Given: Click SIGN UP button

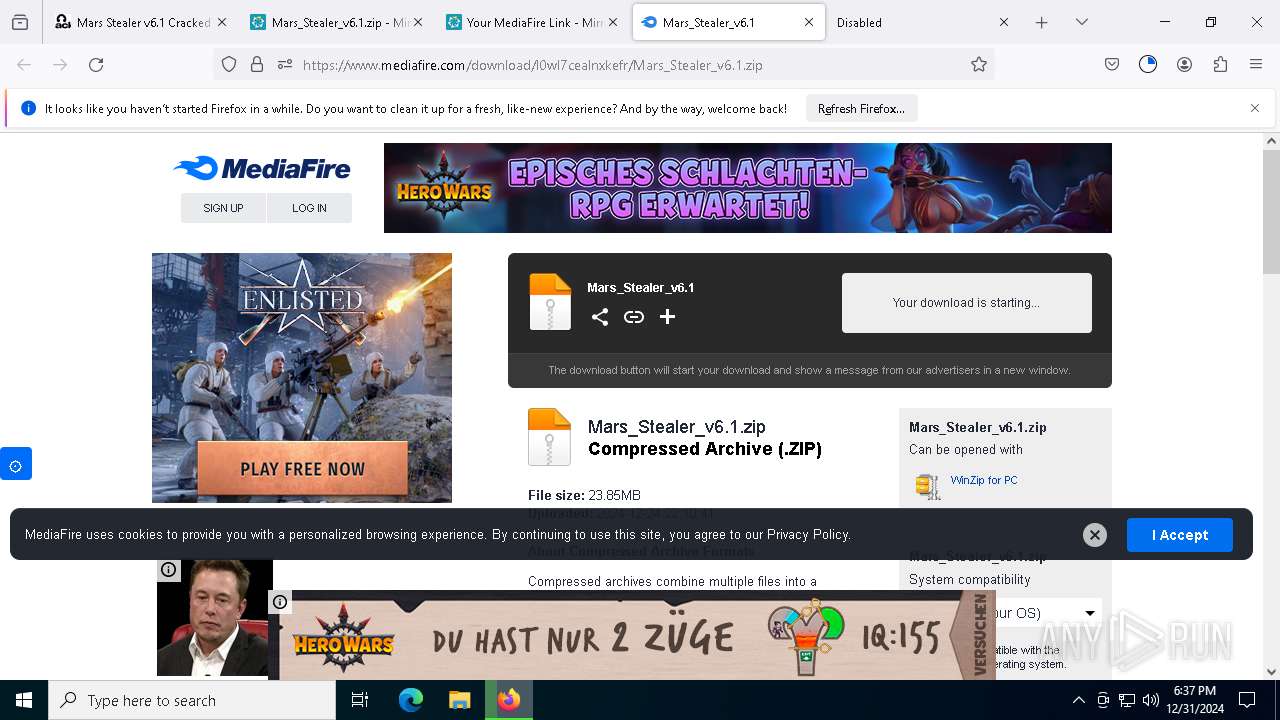Looking at the screenshot, I should point(223,208).
